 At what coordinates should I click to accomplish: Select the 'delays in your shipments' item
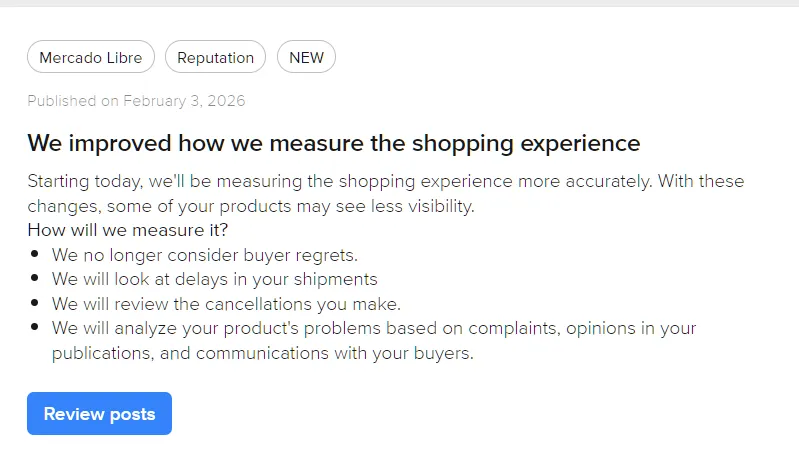pos(214,279)
